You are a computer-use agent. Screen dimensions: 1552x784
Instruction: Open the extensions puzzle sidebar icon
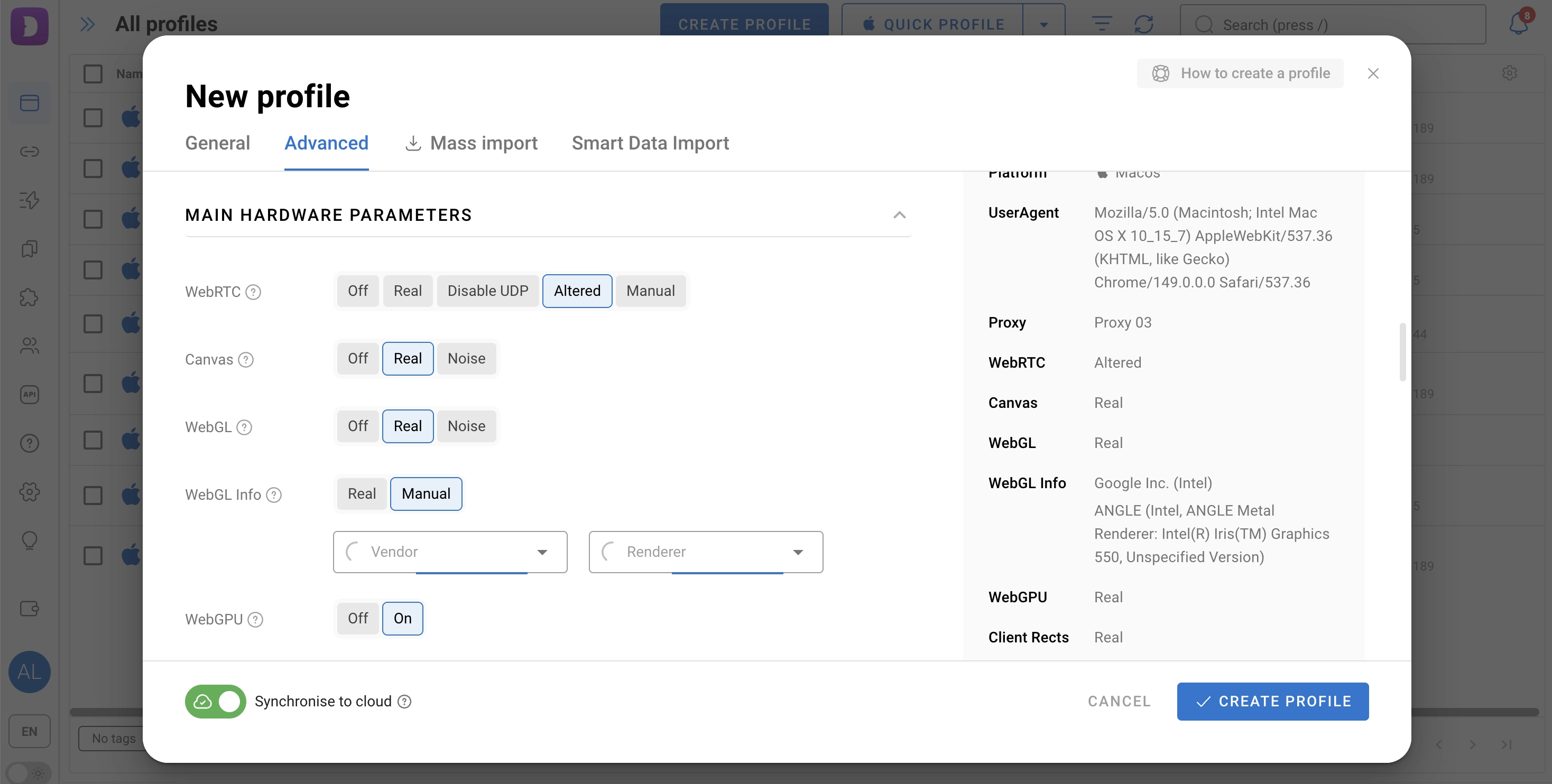[x=29, y=297]
